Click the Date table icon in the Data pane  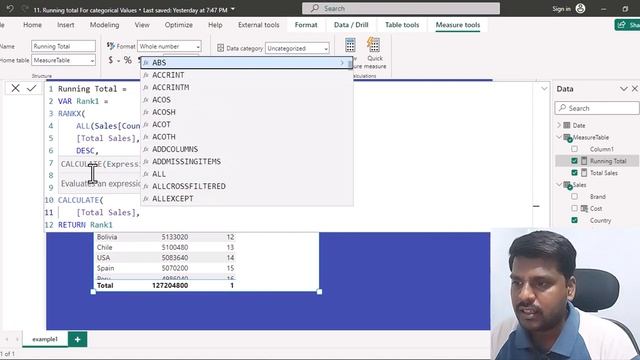pos(567,125)
